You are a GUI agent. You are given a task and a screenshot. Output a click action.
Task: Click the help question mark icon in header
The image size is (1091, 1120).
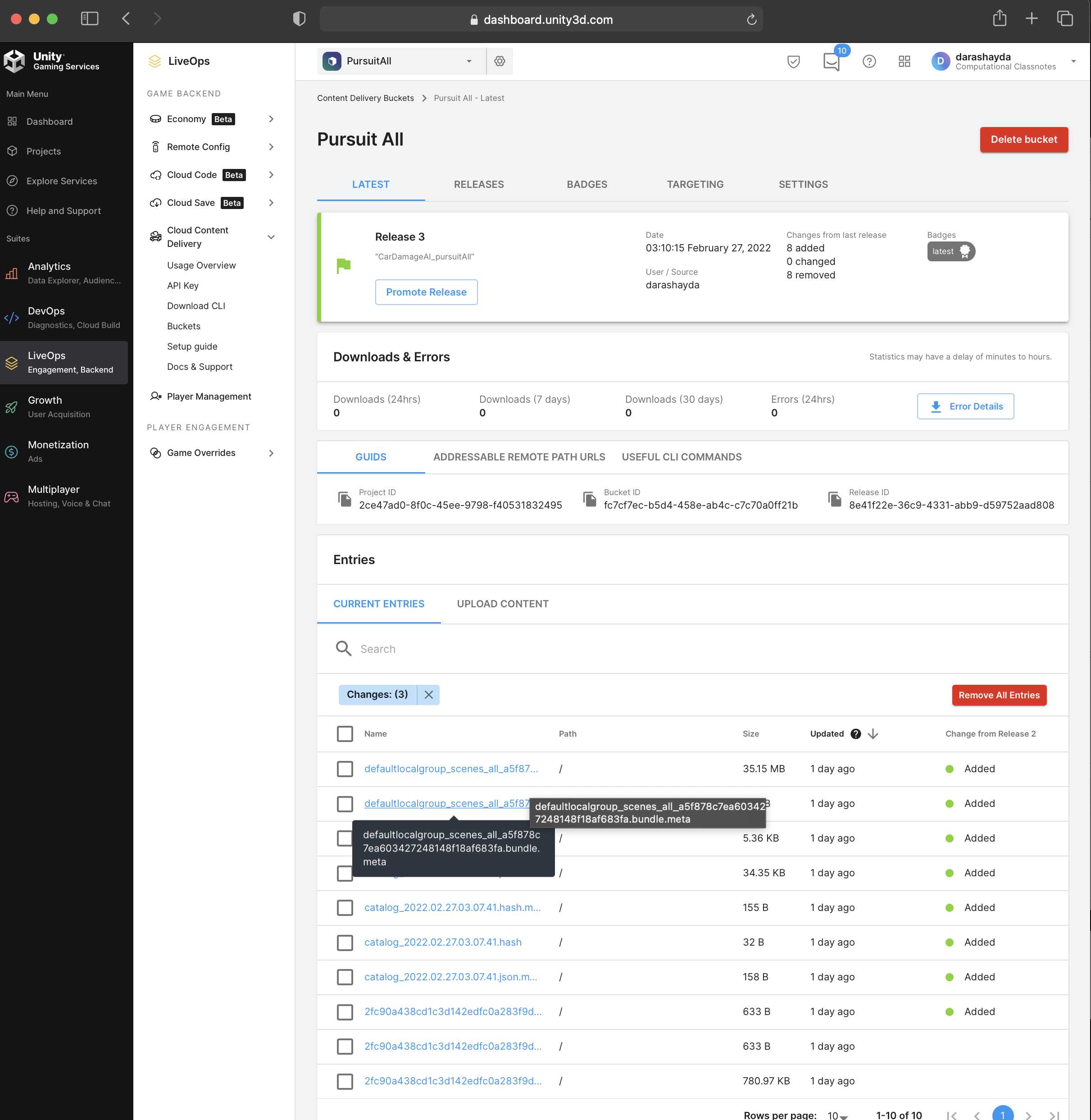(x=868, y=61)
